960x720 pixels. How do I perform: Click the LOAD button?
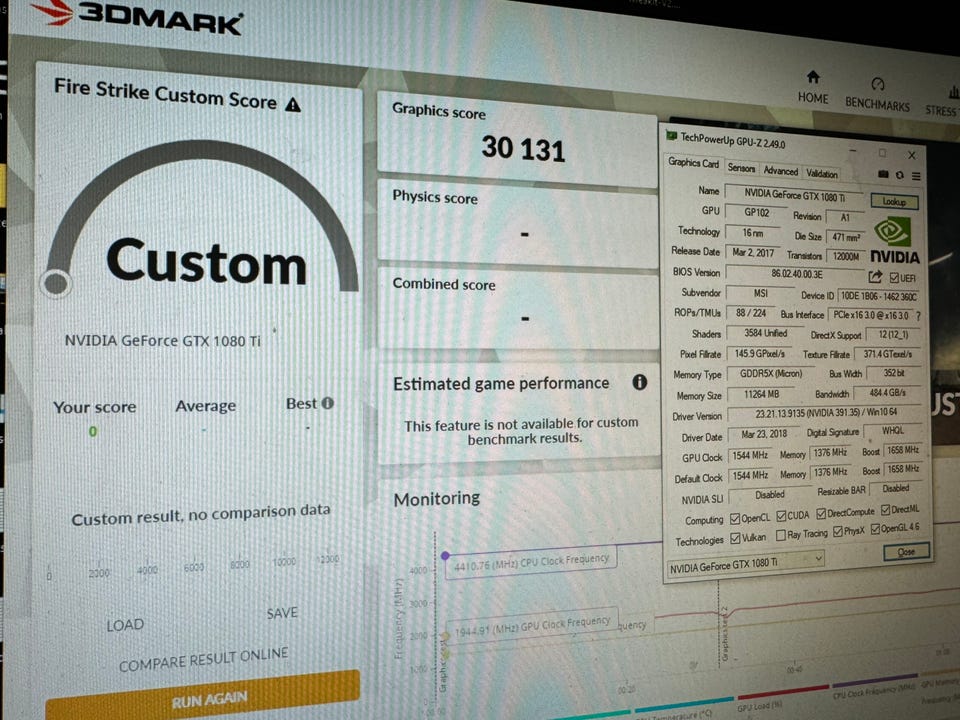pos(126,625)
